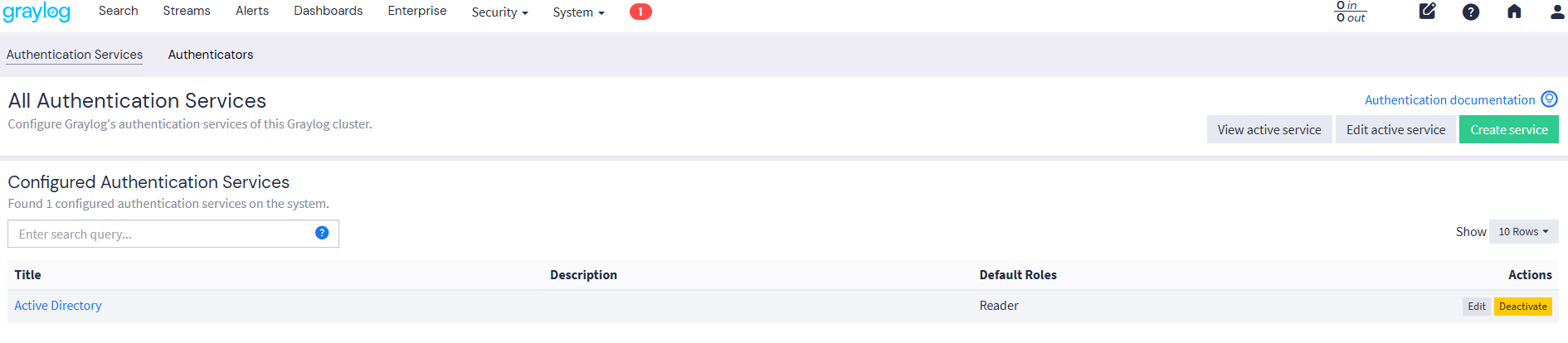Open the Active Directory service link
Screen dimensions: 1568x343
point(58,306)
